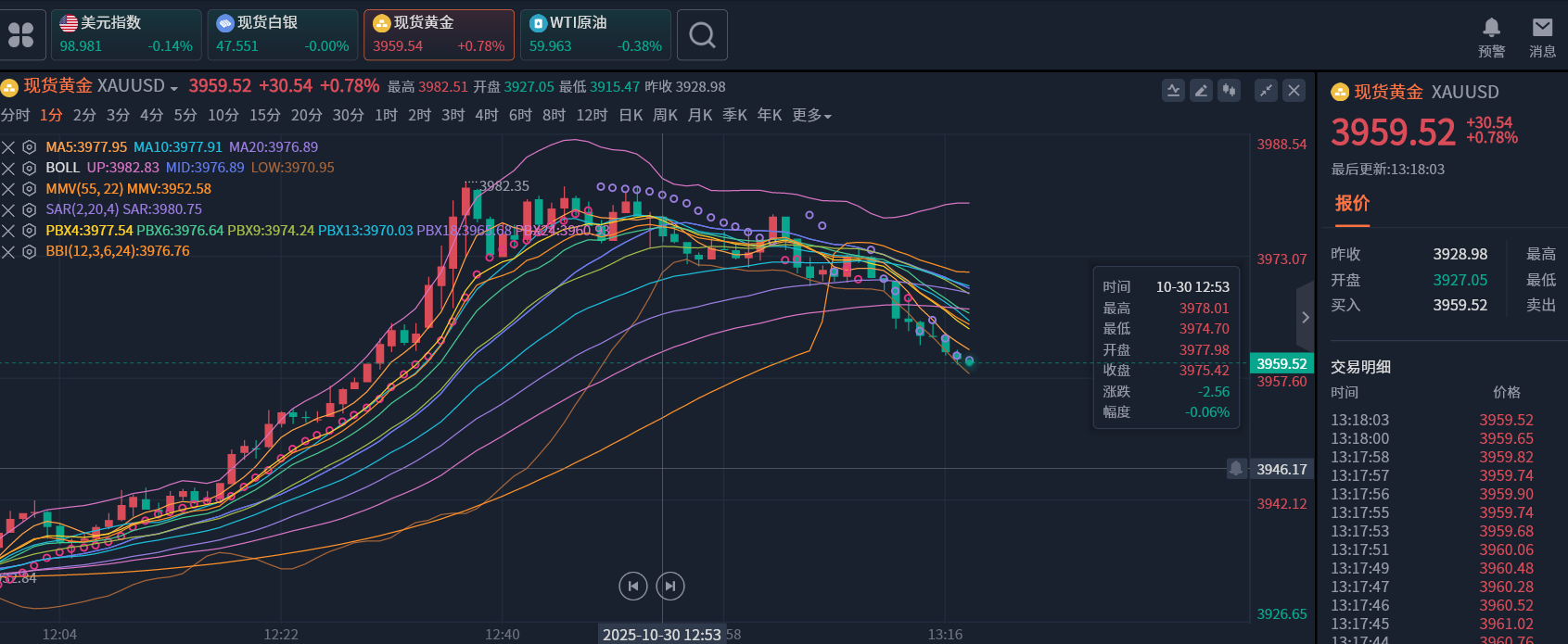Expand the right side panel chevron

1306,317
